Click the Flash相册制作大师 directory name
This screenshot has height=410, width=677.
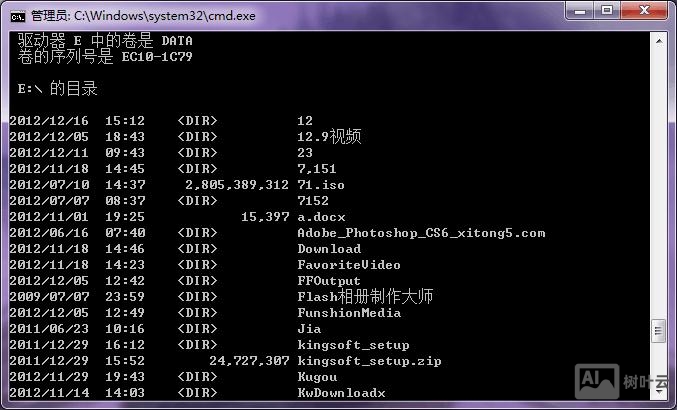coord(365,297)
